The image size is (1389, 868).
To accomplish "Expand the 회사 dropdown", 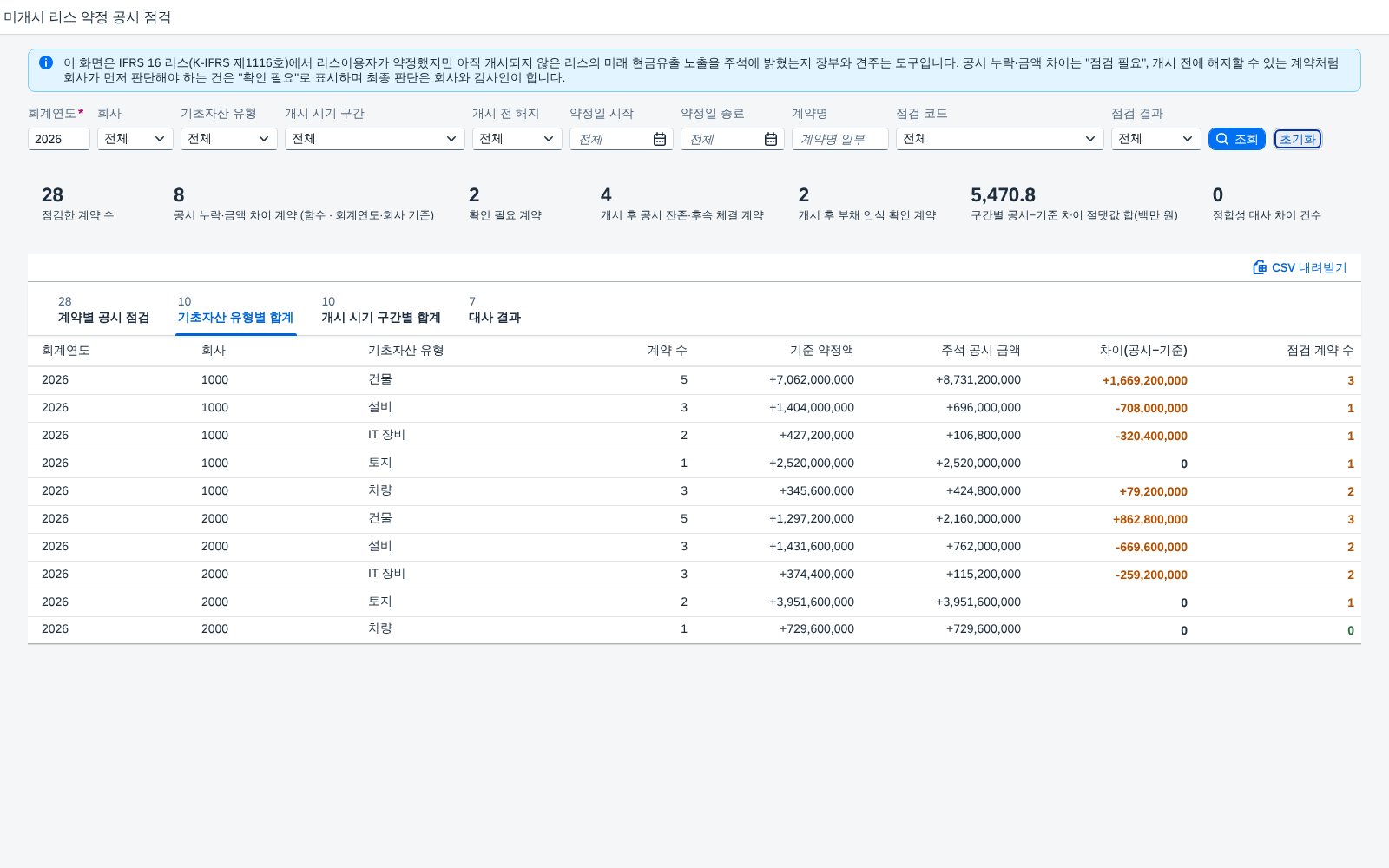I will click(x=135, y=139).
